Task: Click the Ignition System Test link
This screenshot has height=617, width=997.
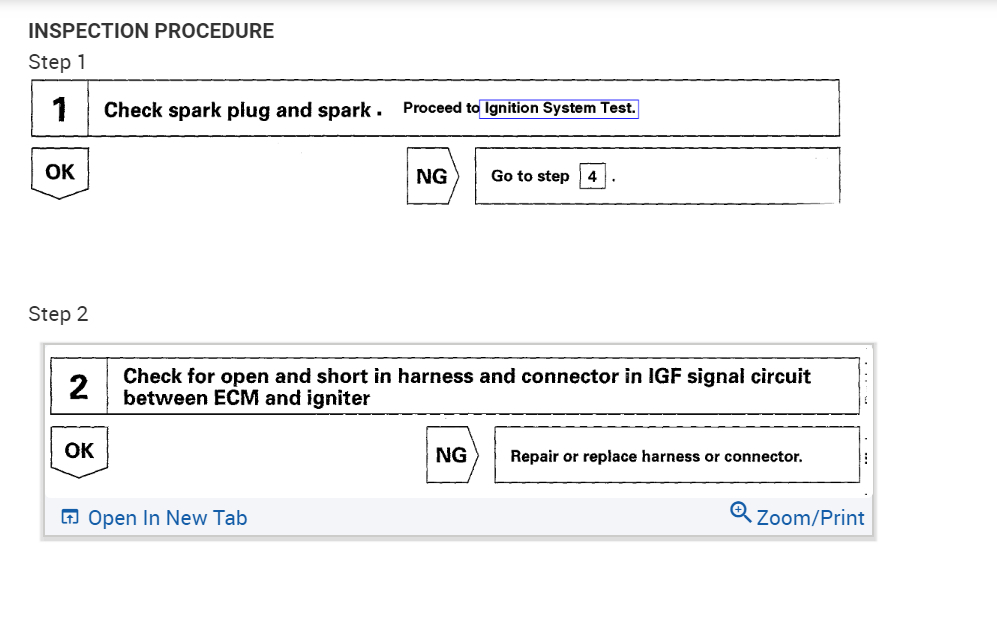Action: pos(558,109)
